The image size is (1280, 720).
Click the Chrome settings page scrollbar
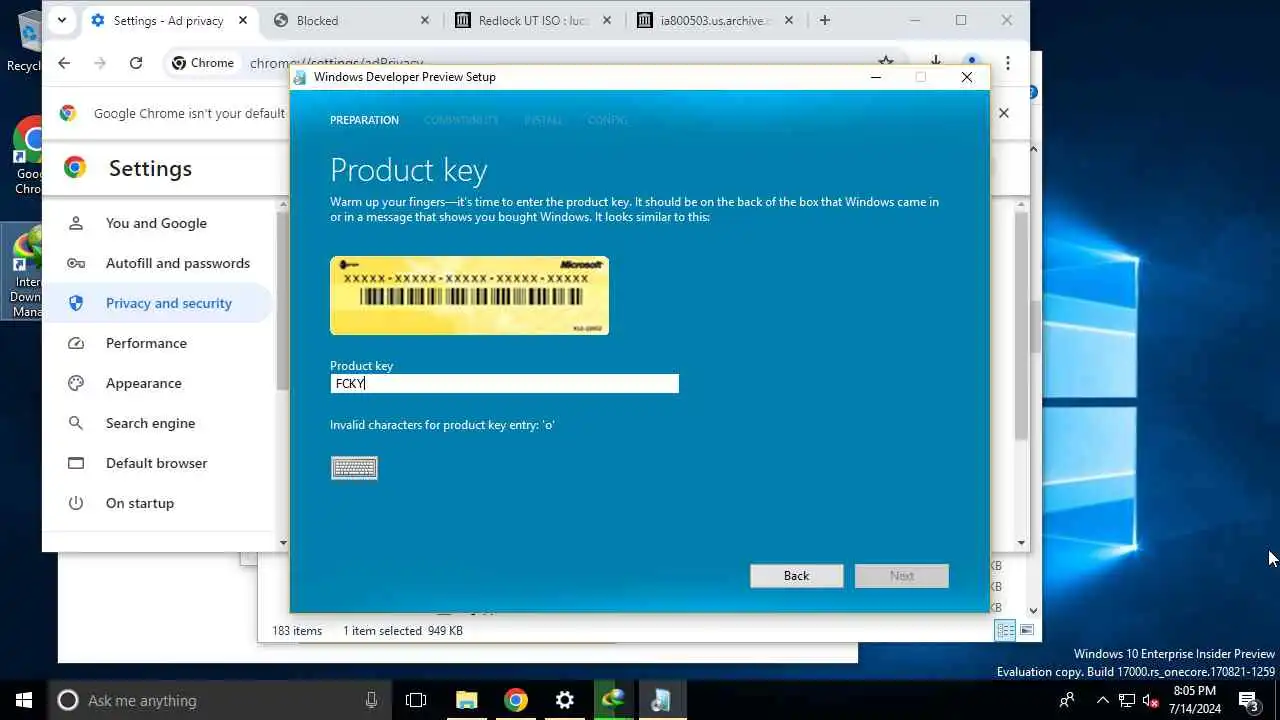click(1021, 325)
